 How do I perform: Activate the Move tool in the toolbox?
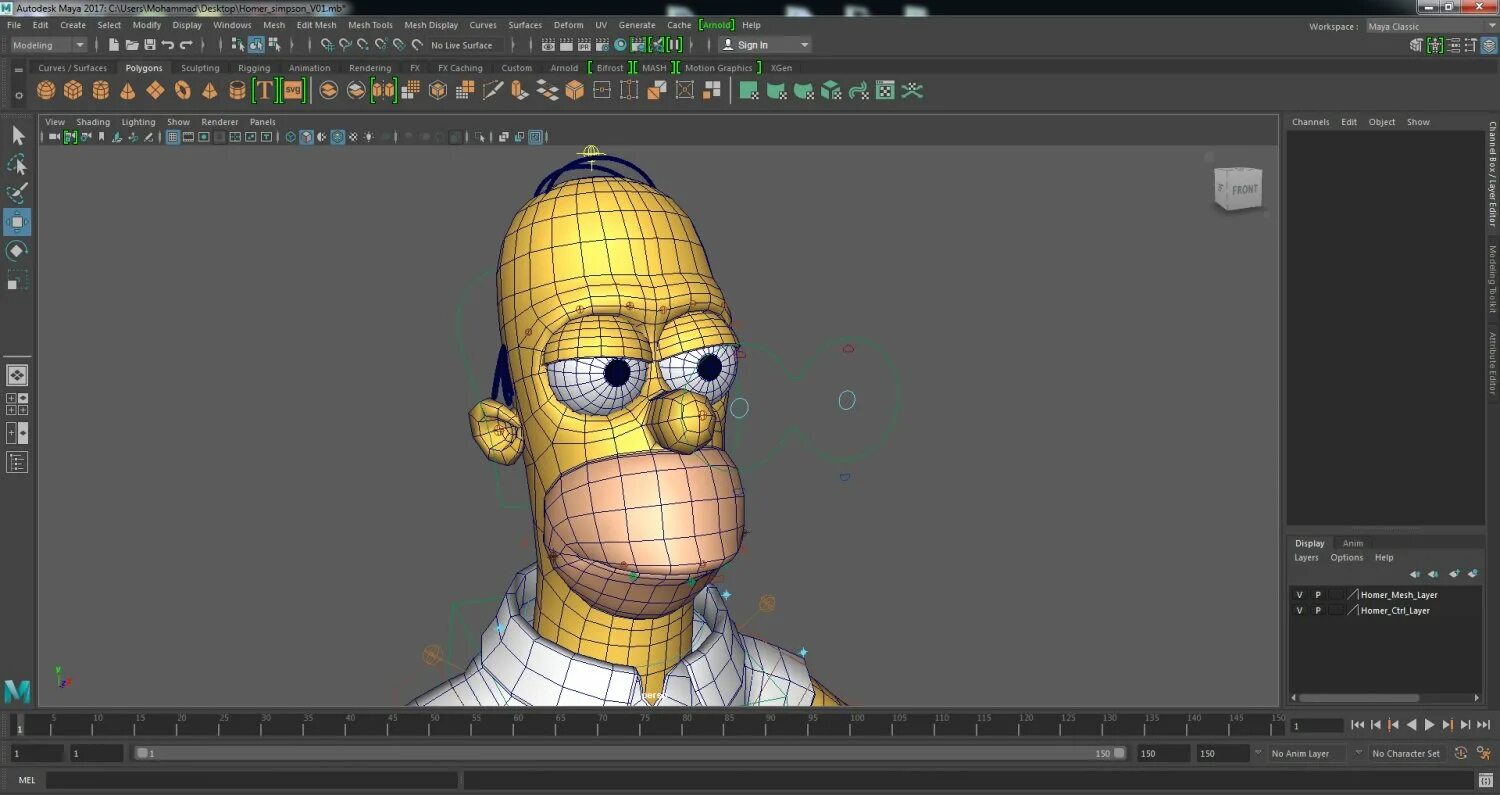(x=17, y=221)
